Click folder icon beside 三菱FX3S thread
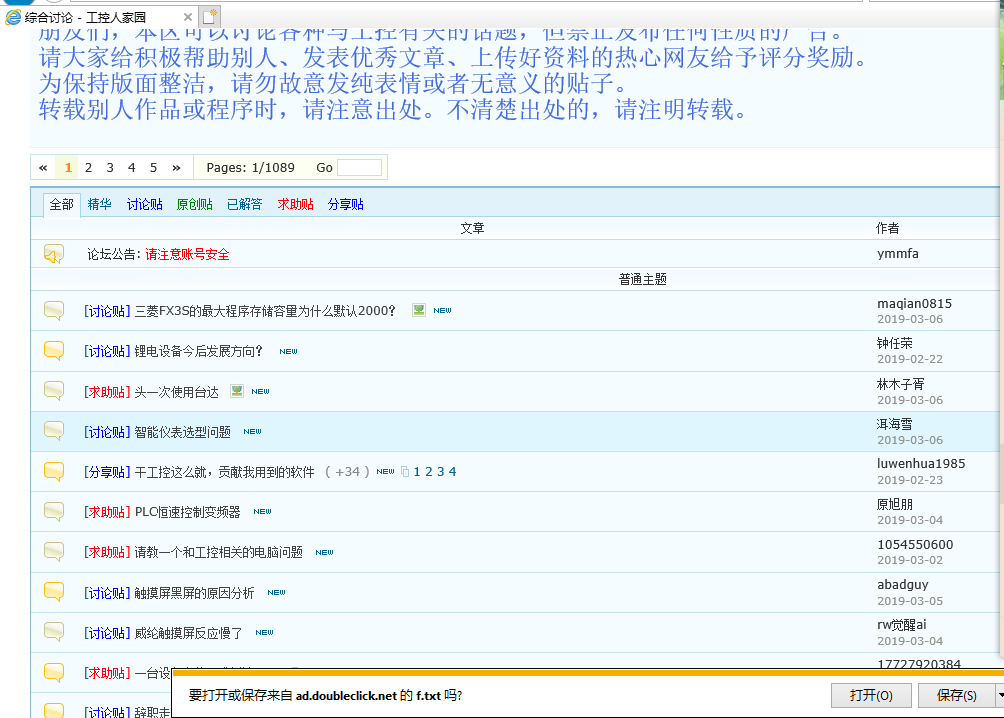Image resolution: width=1004 pixels, height=718 pixels. pyautogui.click(x=54, y=311)
